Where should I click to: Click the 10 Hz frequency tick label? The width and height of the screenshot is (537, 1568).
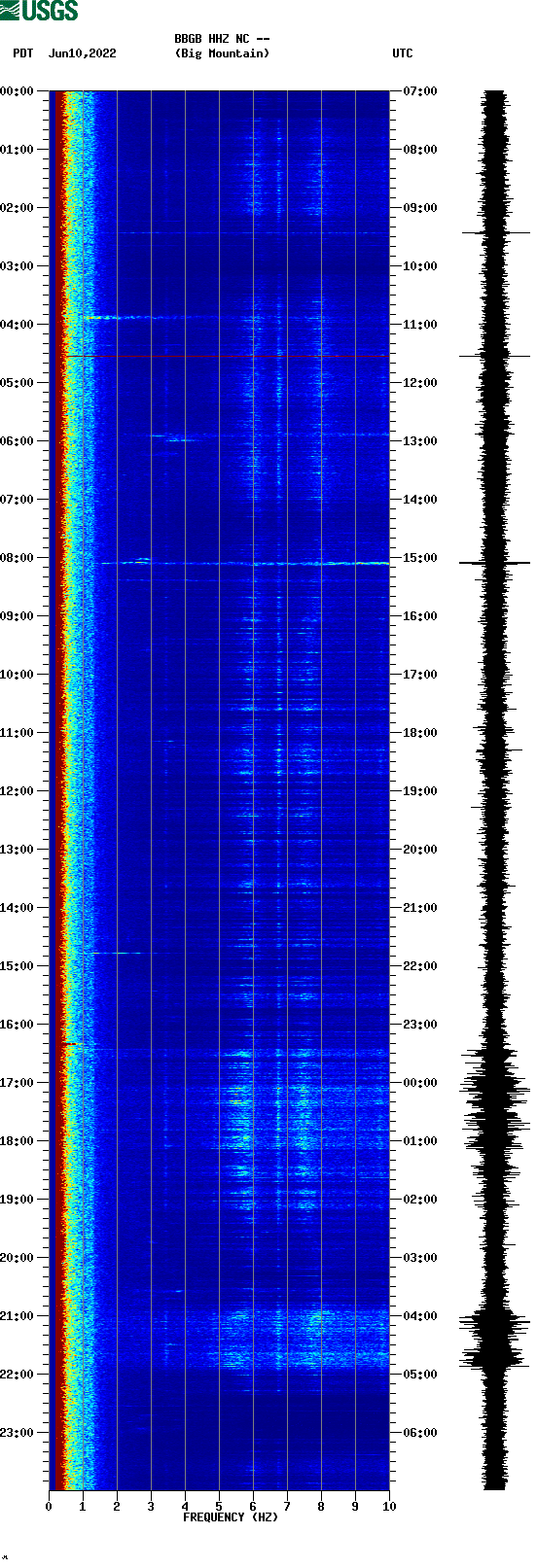[x=389, y=1507]
